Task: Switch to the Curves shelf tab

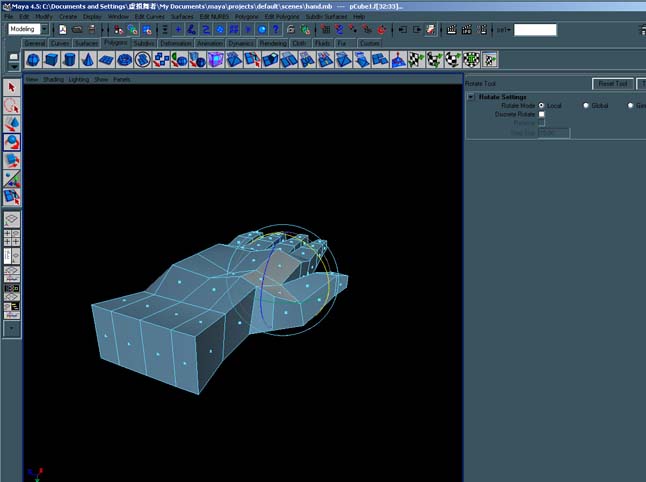Action: [60, 43]
